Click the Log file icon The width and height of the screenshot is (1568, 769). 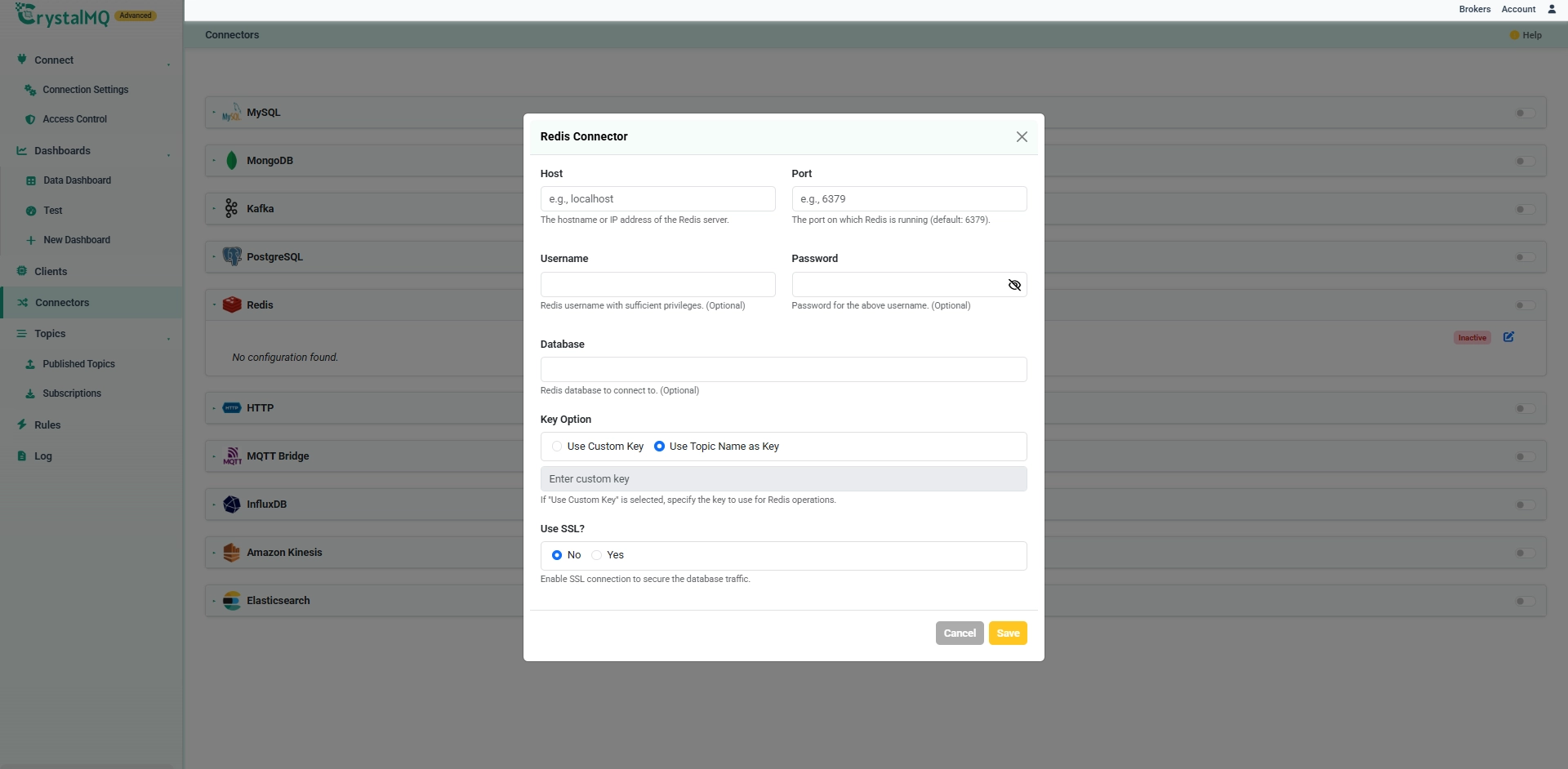point(22,456)
